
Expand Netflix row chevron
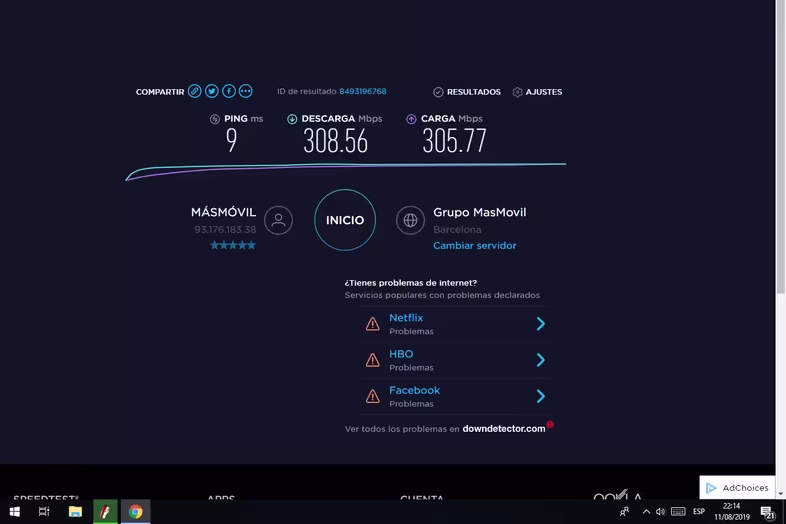click(x=540, y=324)
